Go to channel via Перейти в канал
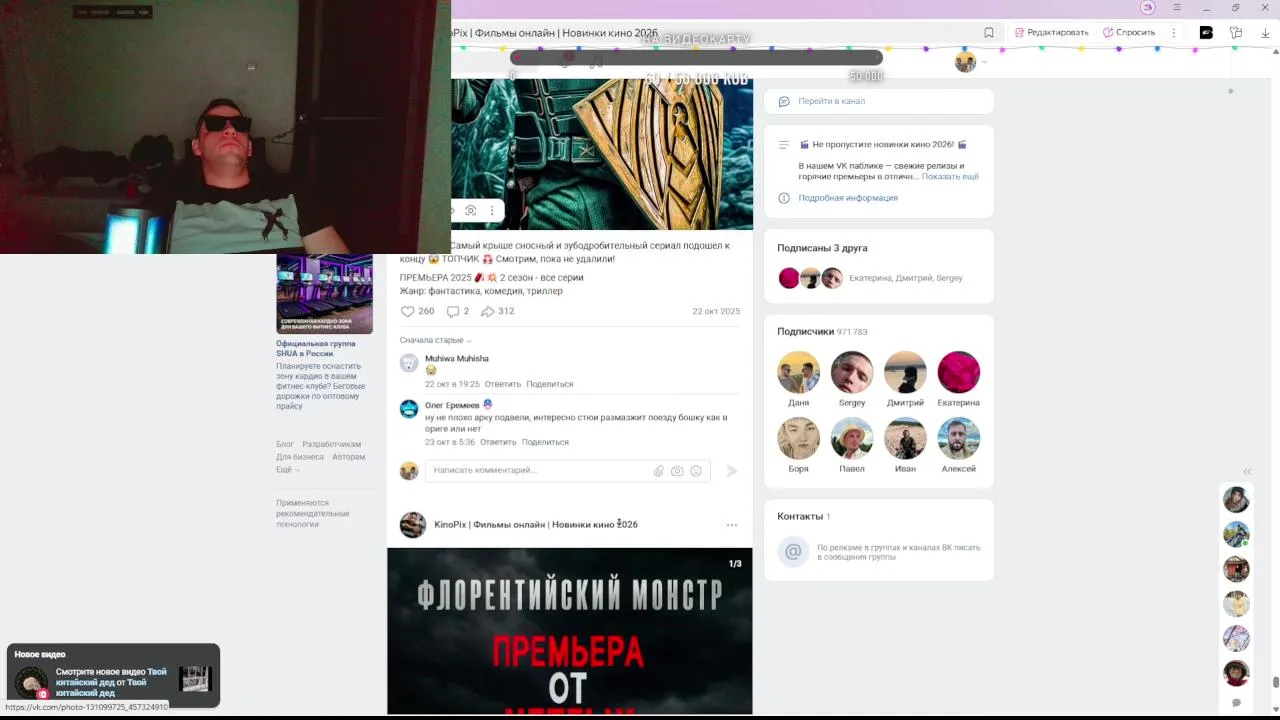Image resolution: width=1280 pixels, height=720 pixels. [832, 101]
